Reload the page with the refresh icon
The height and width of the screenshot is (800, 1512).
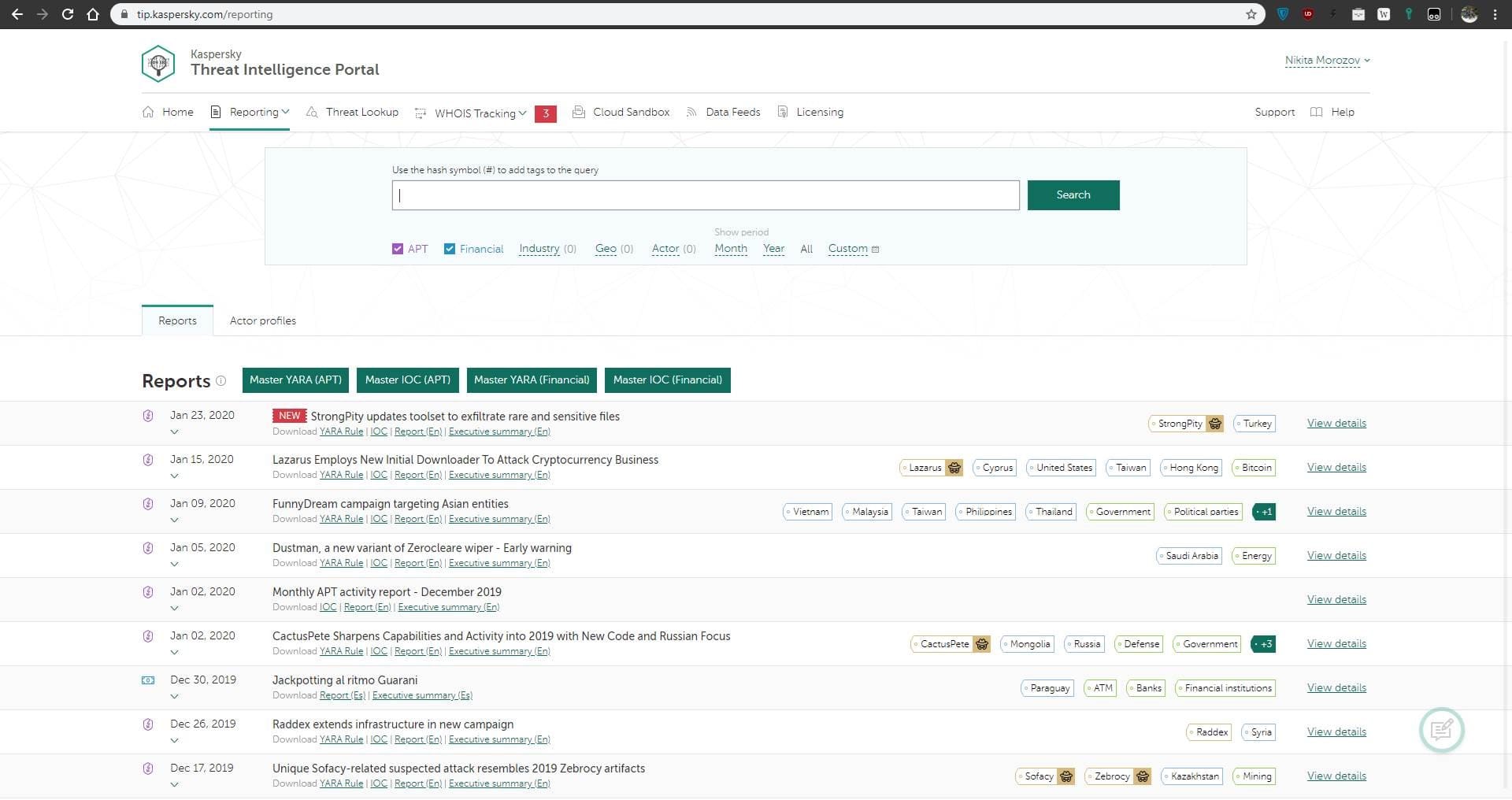(x=68, y=14)
